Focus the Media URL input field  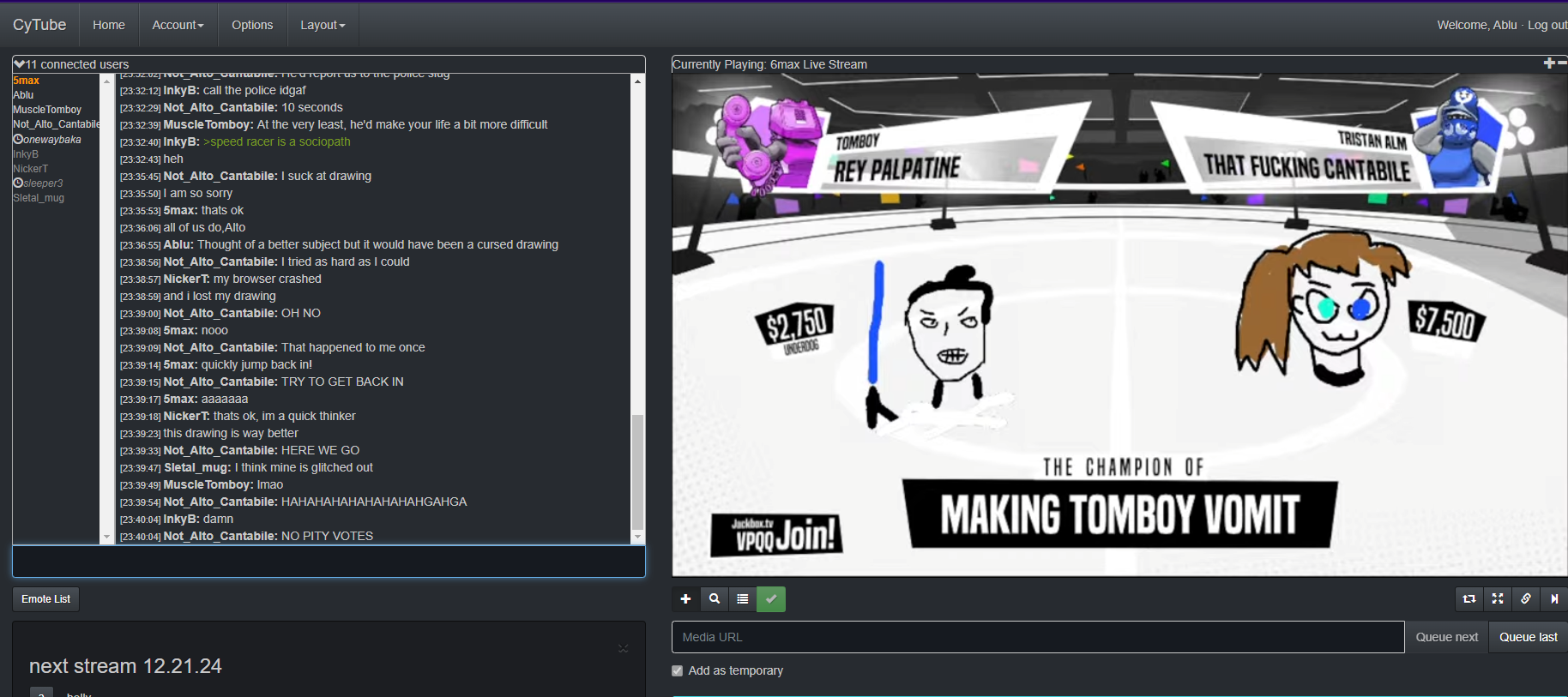point(1038,637)
